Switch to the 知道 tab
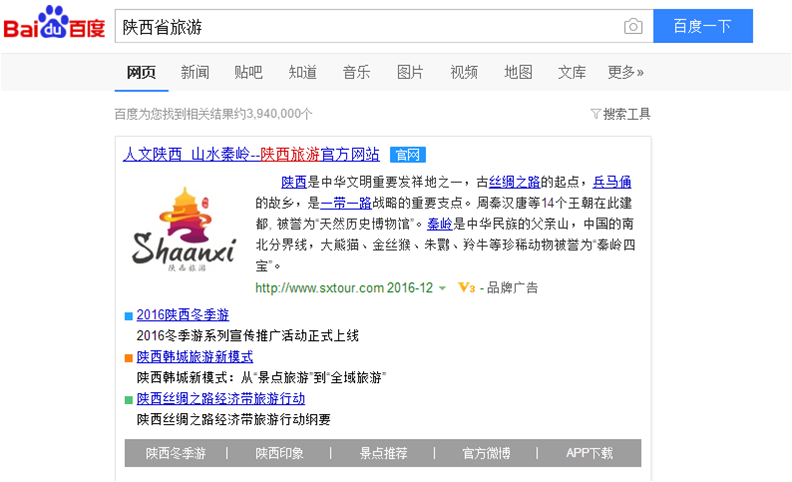Screen dimensions: 792x482 pos(303,72)
